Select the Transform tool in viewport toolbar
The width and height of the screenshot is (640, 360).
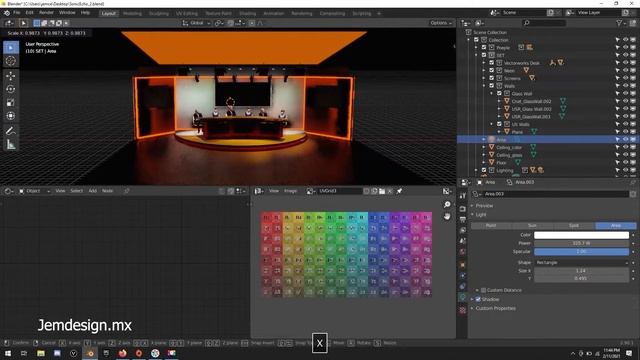tap(11, 116)
